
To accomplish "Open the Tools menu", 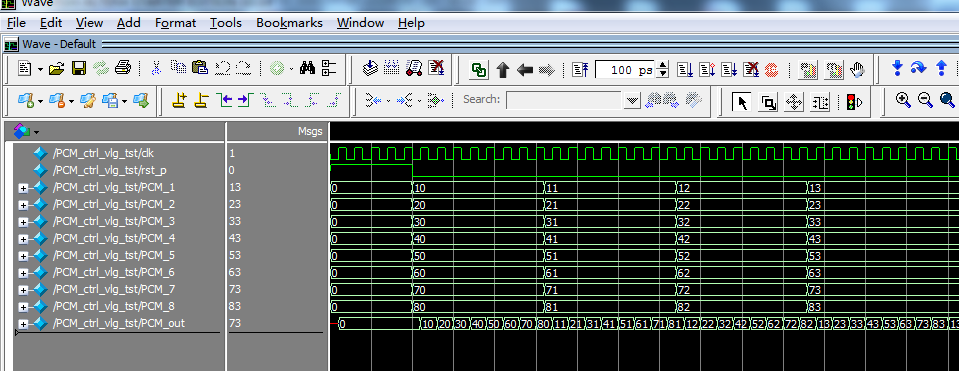I will [x=226, y=23].
